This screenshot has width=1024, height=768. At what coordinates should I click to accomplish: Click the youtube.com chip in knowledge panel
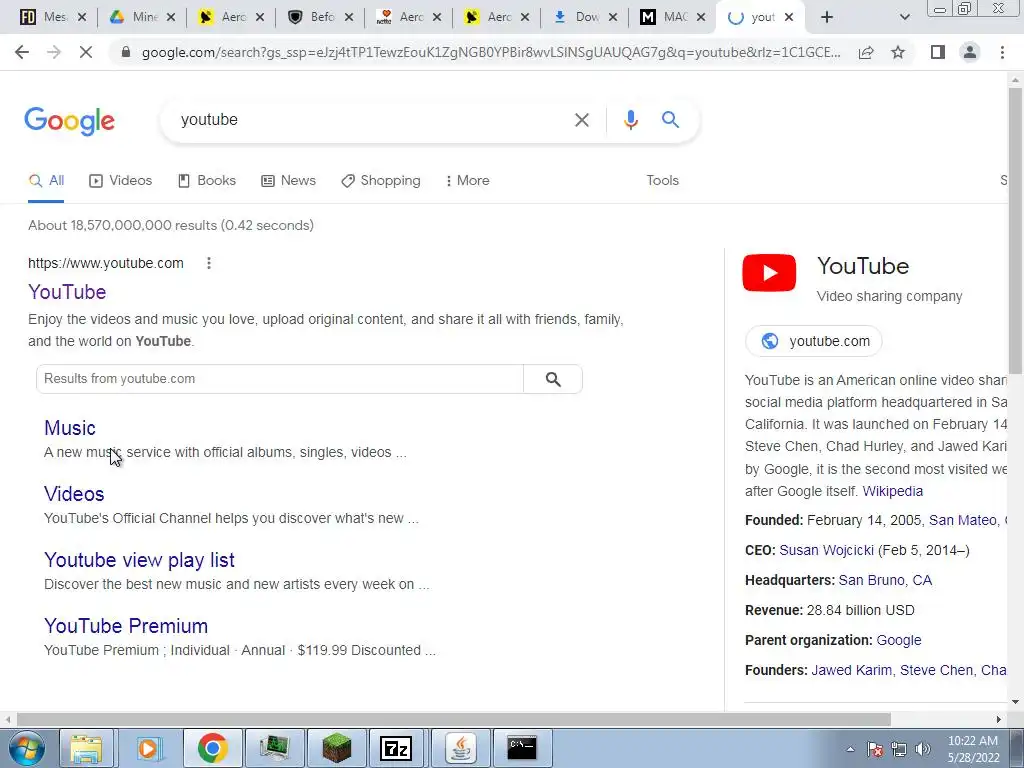pos(814,341)
